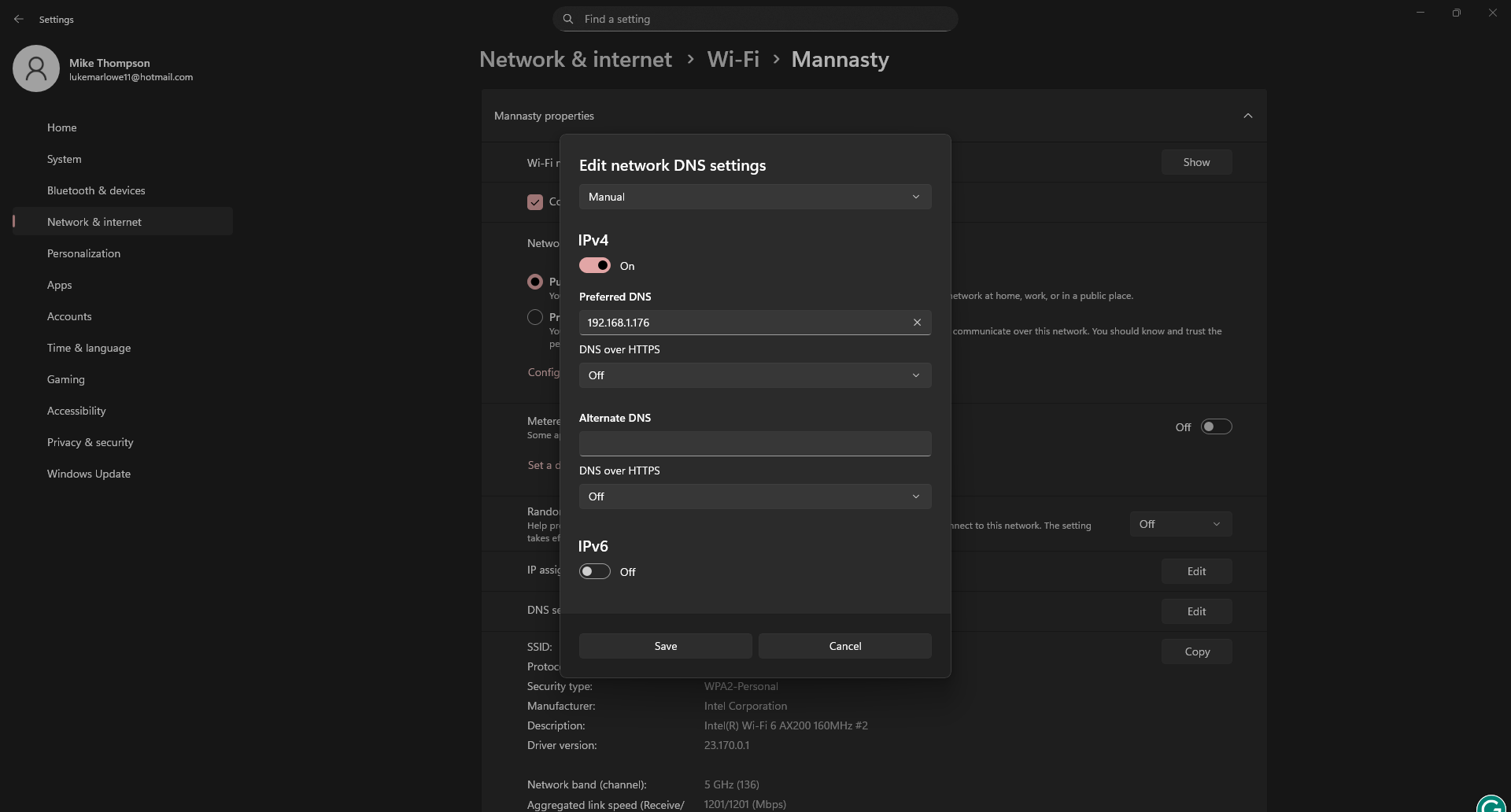Open Random hardware addresses Off dropdown

[1180, 524]
